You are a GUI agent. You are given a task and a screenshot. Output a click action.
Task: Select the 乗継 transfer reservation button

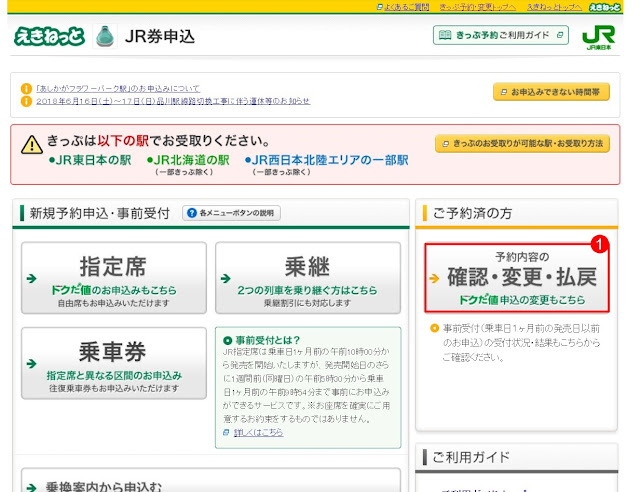pos(308,278)
